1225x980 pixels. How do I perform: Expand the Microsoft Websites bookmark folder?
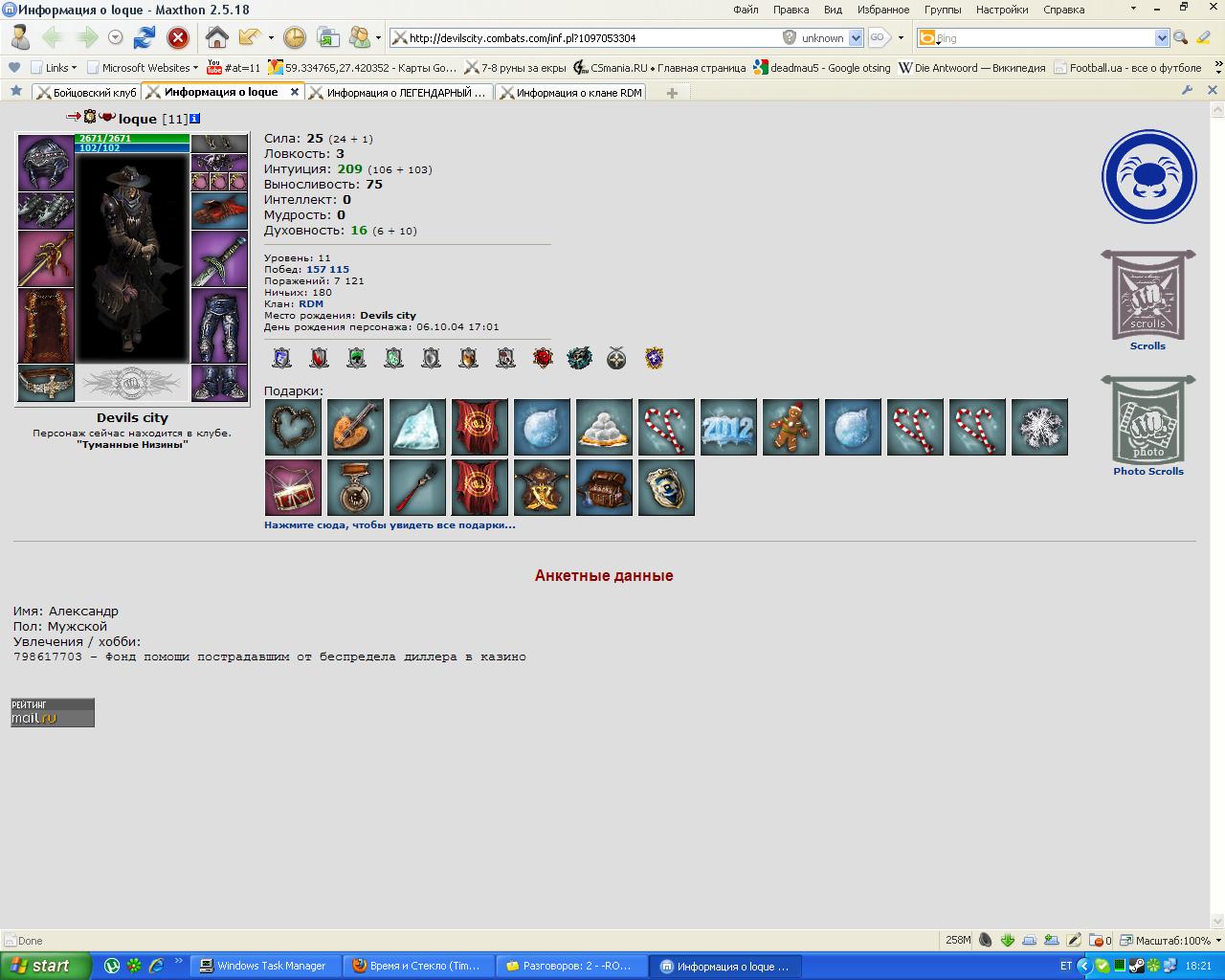[142, 68]
